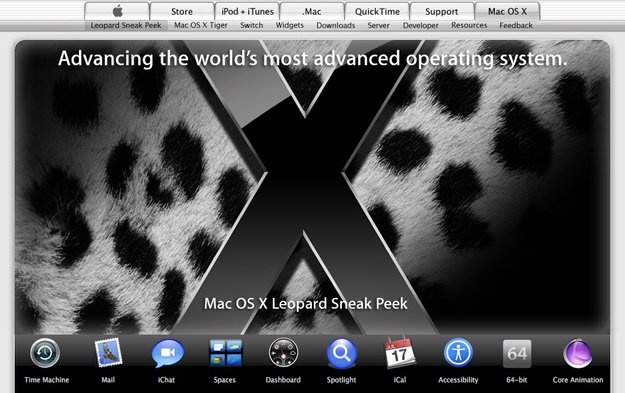Image resolution: width=625 pixels, height=393 pixels.
Task: Click the 64-bit text label
Action: [x=517, y=380]
